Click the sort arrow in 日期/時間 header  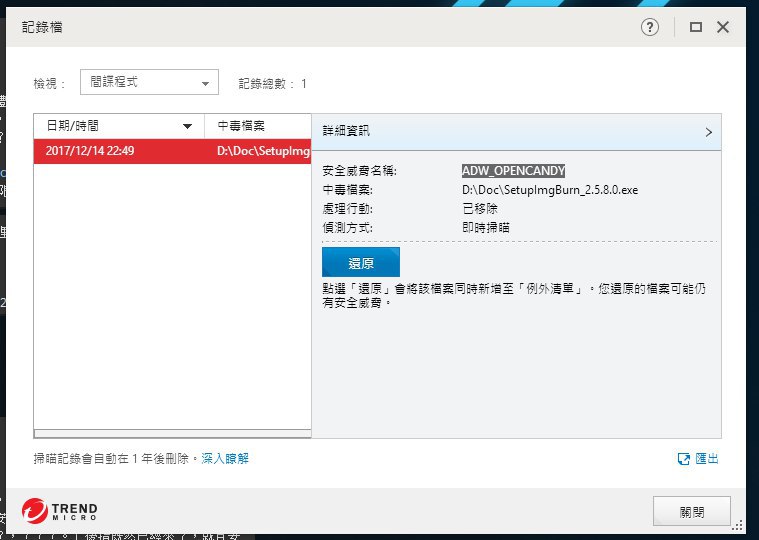click(187, 127)
